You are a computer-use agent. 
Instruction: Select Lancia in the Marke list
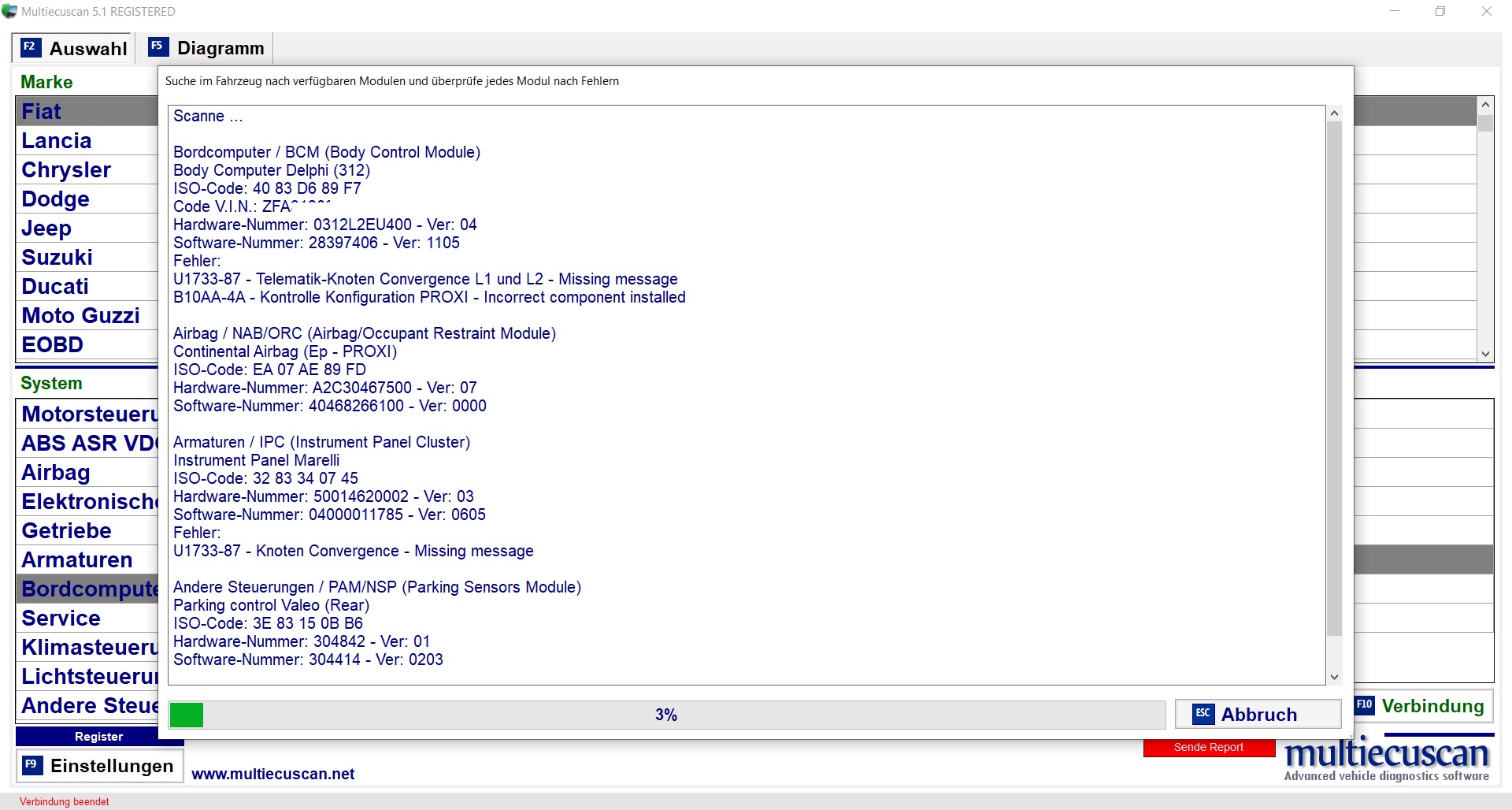pyautogui.click(x=57, y=141)
